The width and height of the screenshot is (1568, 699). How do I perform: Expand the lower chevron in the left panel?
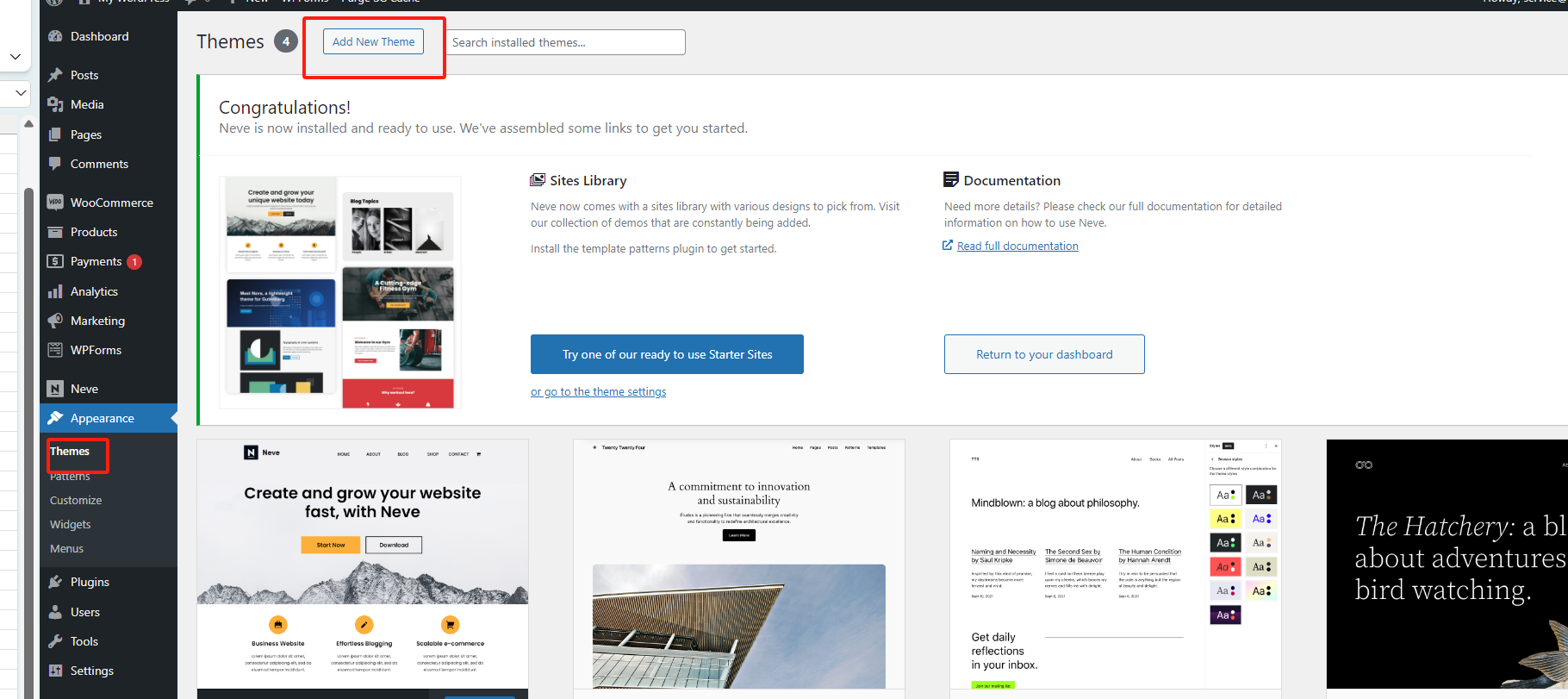[x=21, y=92]
